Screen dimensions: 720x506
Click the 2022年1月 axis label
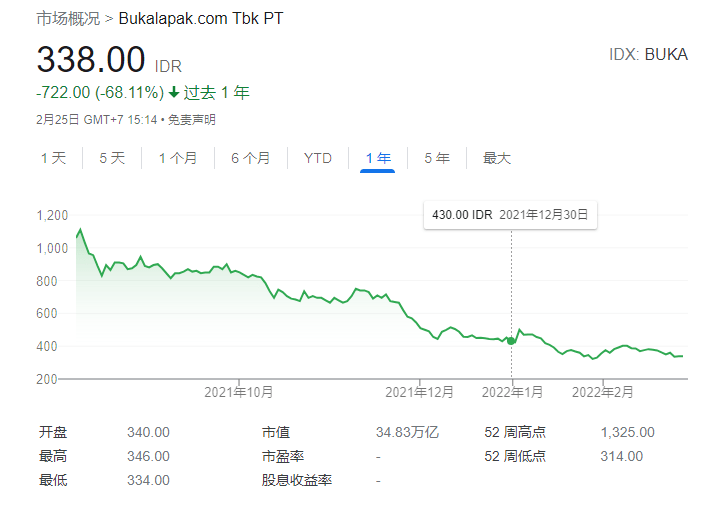pos(512,392)
